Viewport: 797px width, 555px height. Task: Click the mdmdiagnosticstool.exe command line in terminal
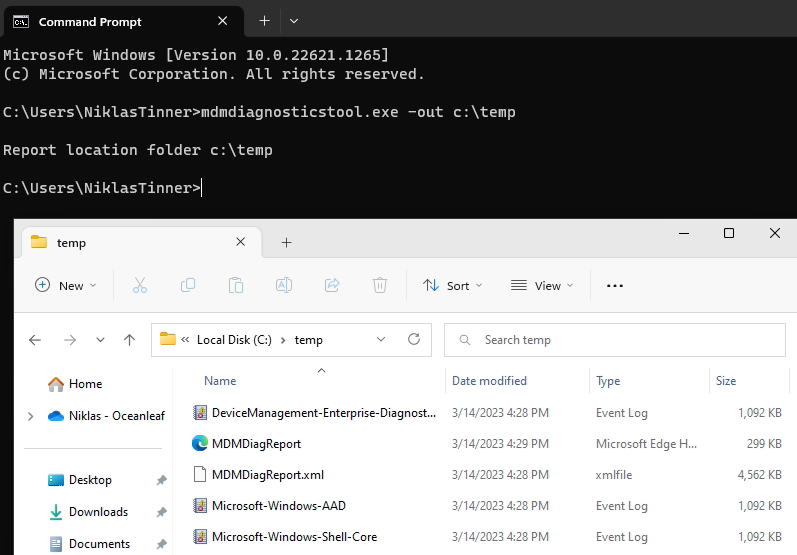[x=358, y=112]
